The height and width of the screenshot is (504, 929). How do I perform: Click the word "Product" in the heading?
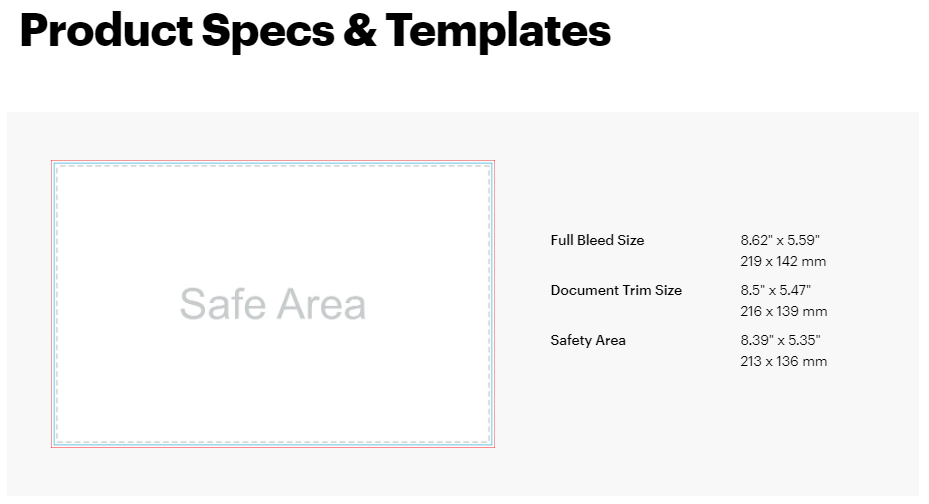[x=104, y=31]
